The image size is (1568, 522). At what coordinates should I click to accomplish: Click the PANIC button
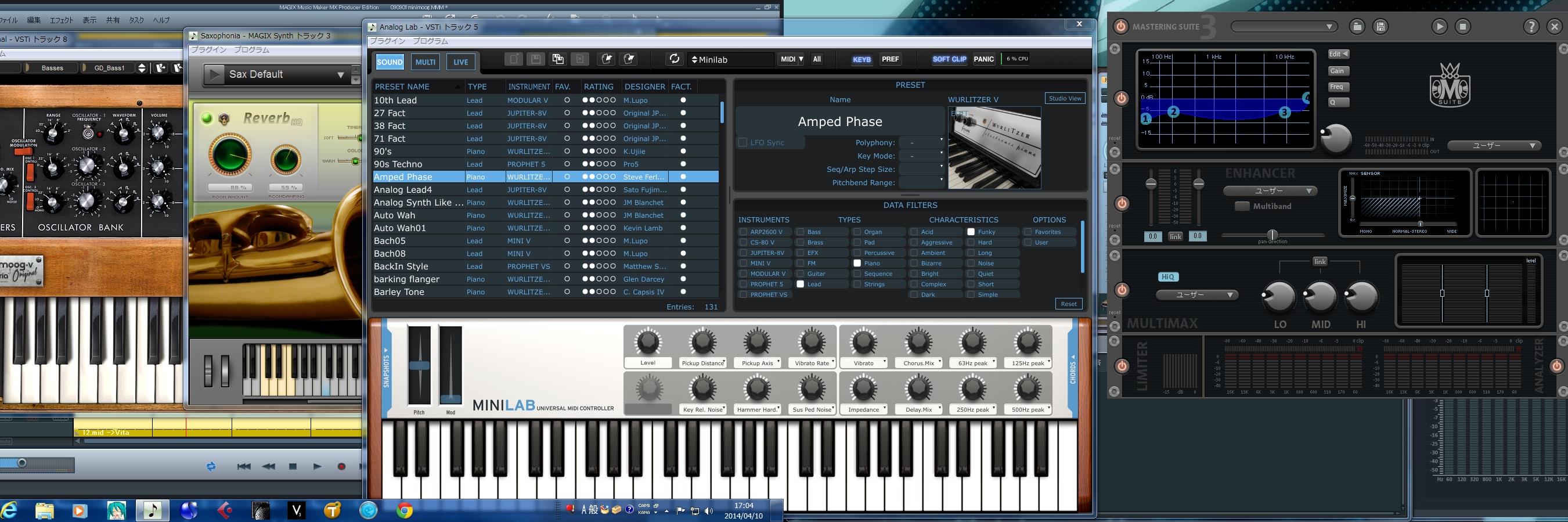point(983,59)
